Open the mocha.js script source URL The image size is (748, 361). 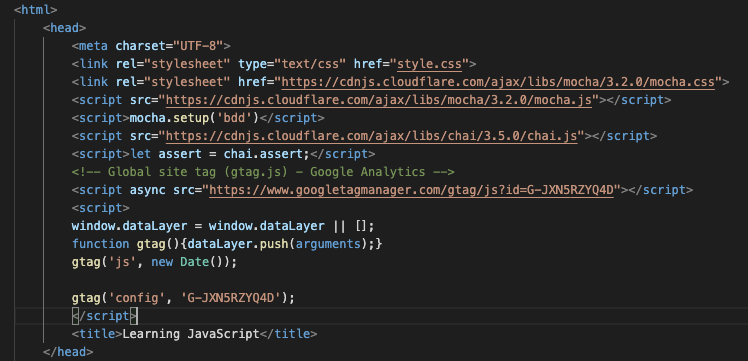[379, 100]
